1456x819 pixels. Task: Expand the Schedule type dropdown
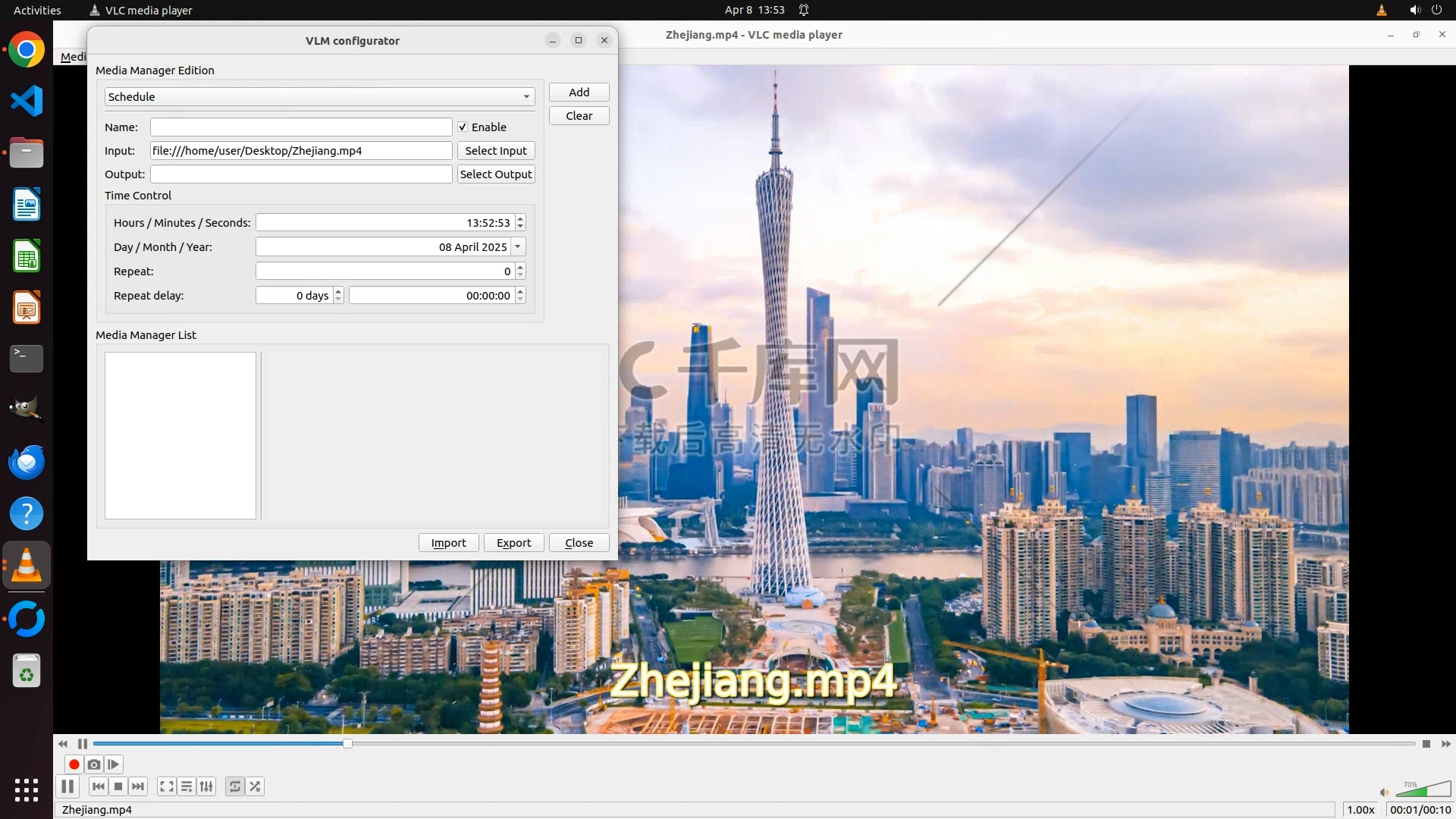click(526, 97)
